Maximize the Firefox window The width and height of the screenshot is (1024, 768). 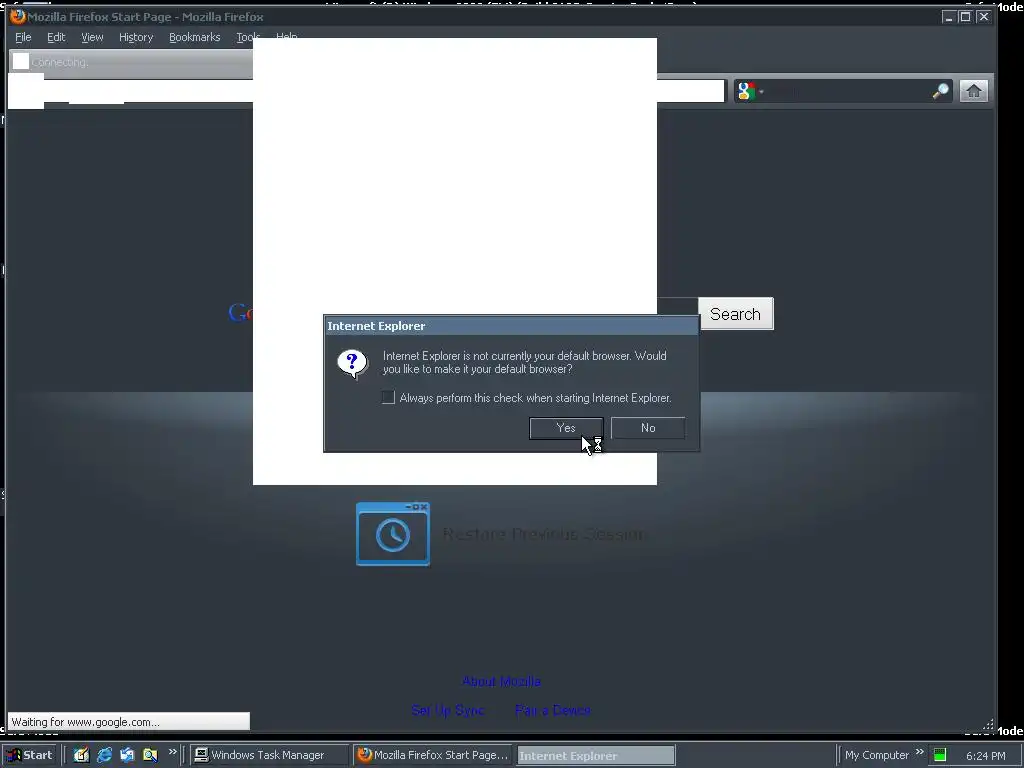(965, 16)
